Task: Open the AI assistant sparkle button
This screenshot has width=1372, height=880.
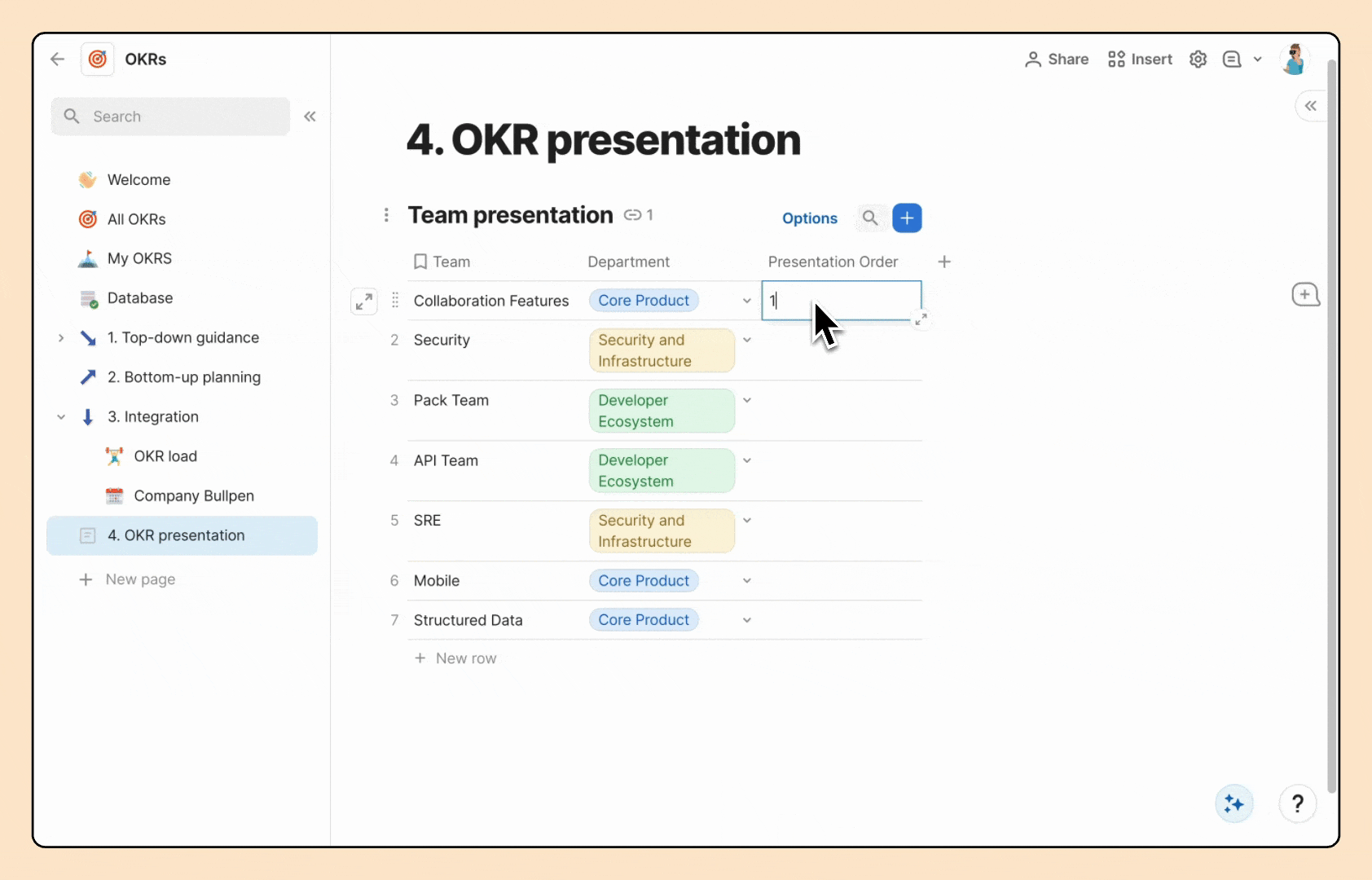Action: [x=1233, y=805]
